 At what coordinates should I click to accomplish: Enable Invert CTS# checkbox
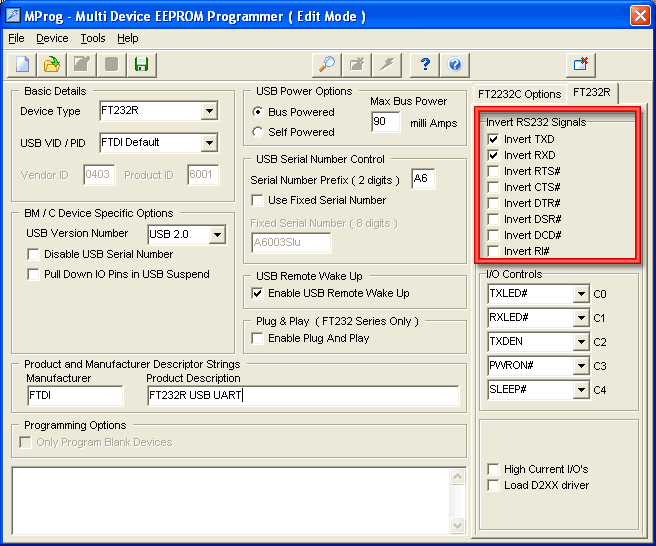[493, 187]
